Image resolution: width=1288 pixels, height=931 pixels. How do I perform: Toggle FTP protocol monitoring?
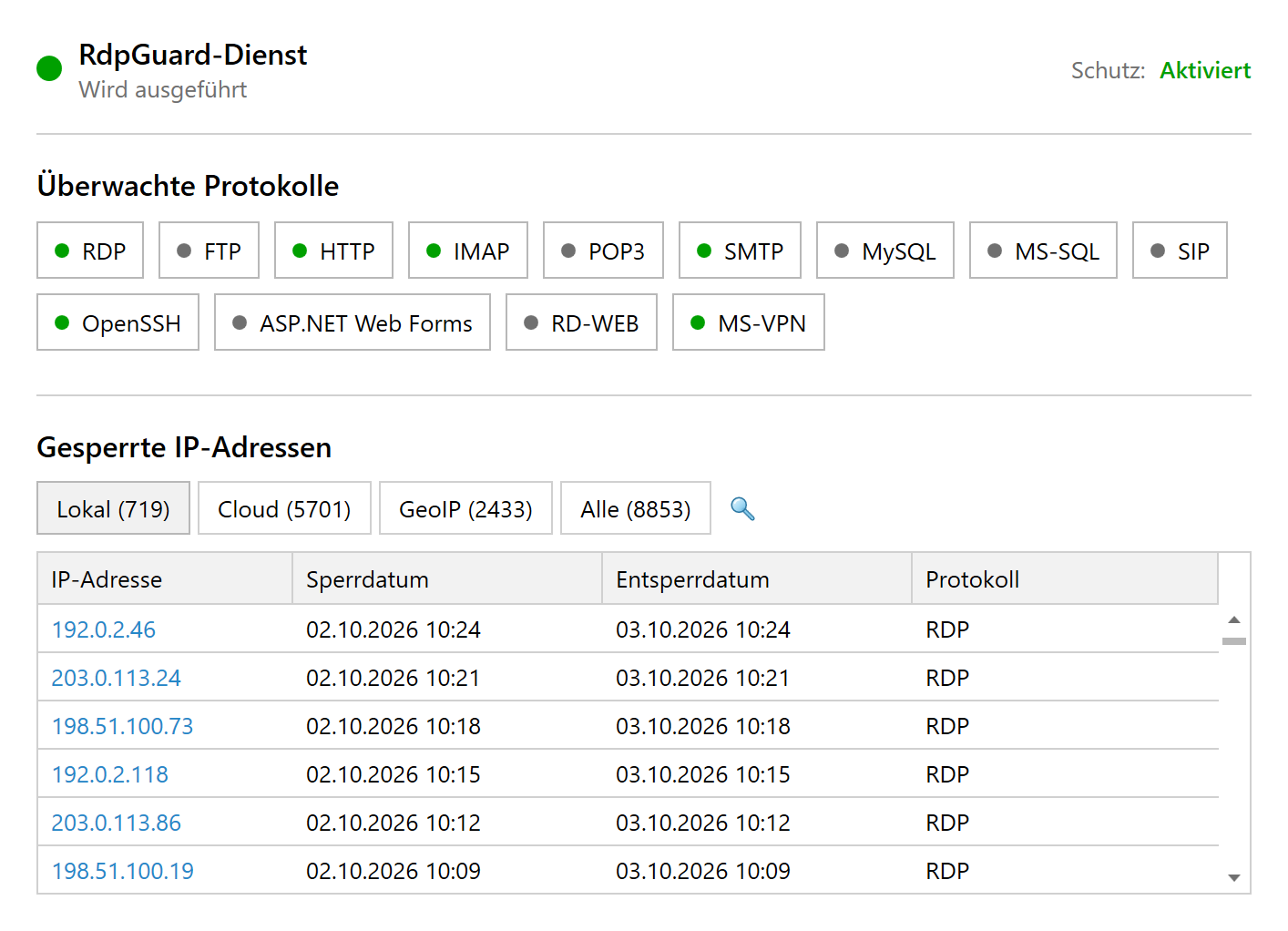pos(209,251)
